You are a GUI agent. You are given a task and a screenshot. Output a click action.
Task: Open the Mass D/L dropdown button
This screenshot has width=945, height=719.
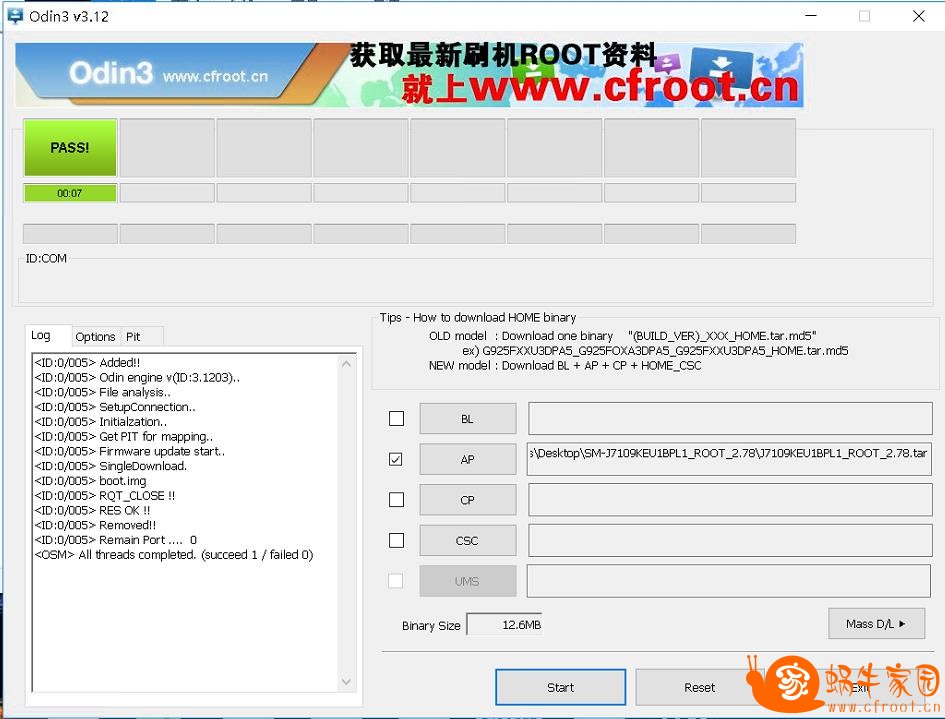coord(876,624)
